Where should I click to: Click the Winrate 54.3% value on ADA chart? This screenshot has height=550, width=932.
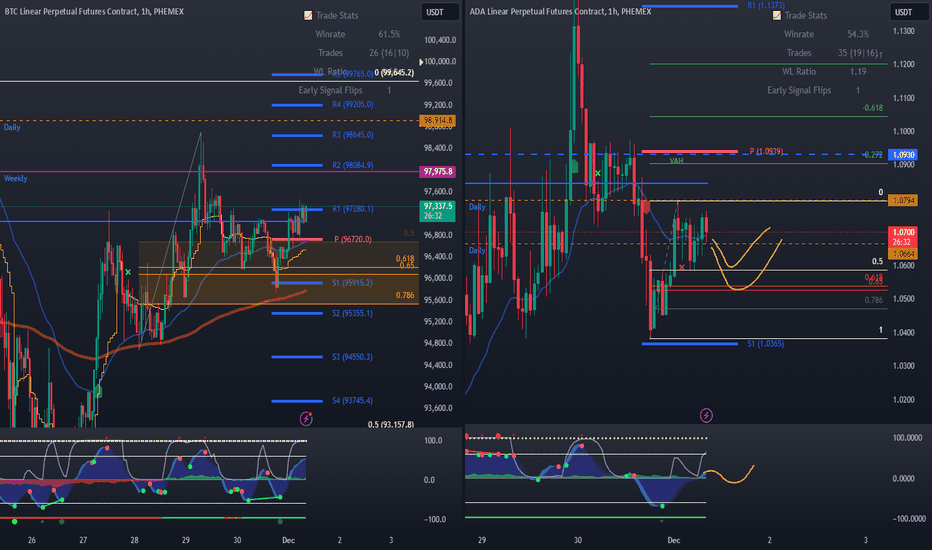(x=858, y=34)
